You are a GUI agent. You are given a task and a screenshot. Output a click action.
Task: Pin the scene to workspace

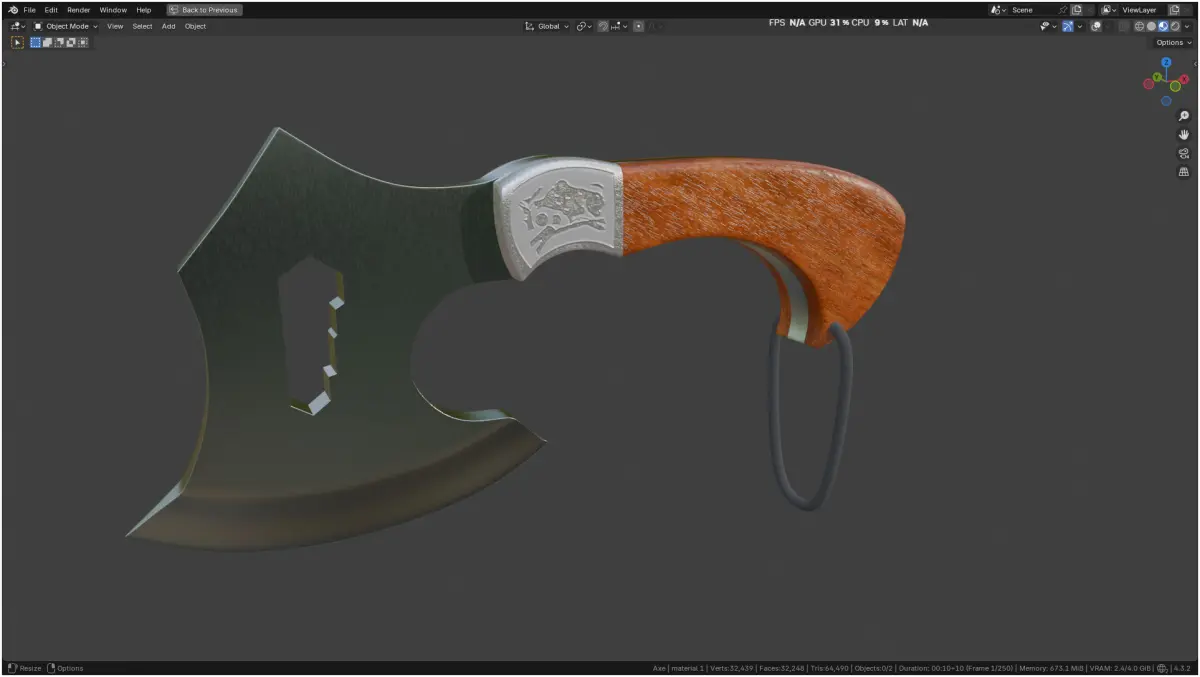coord(1063,10)
